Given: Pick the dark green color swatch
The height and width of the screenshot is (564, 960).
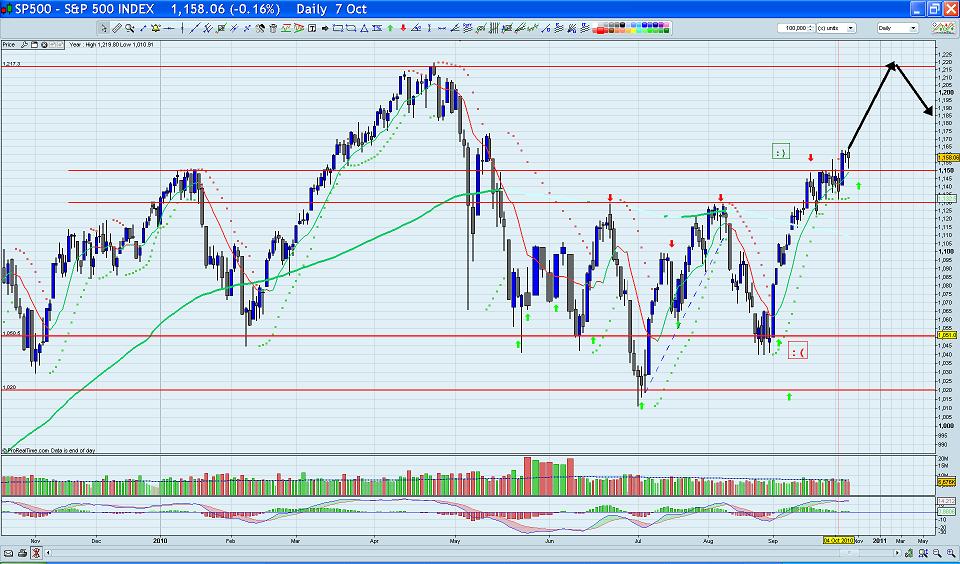Looking at the screenshot, I should click(666, 31).
